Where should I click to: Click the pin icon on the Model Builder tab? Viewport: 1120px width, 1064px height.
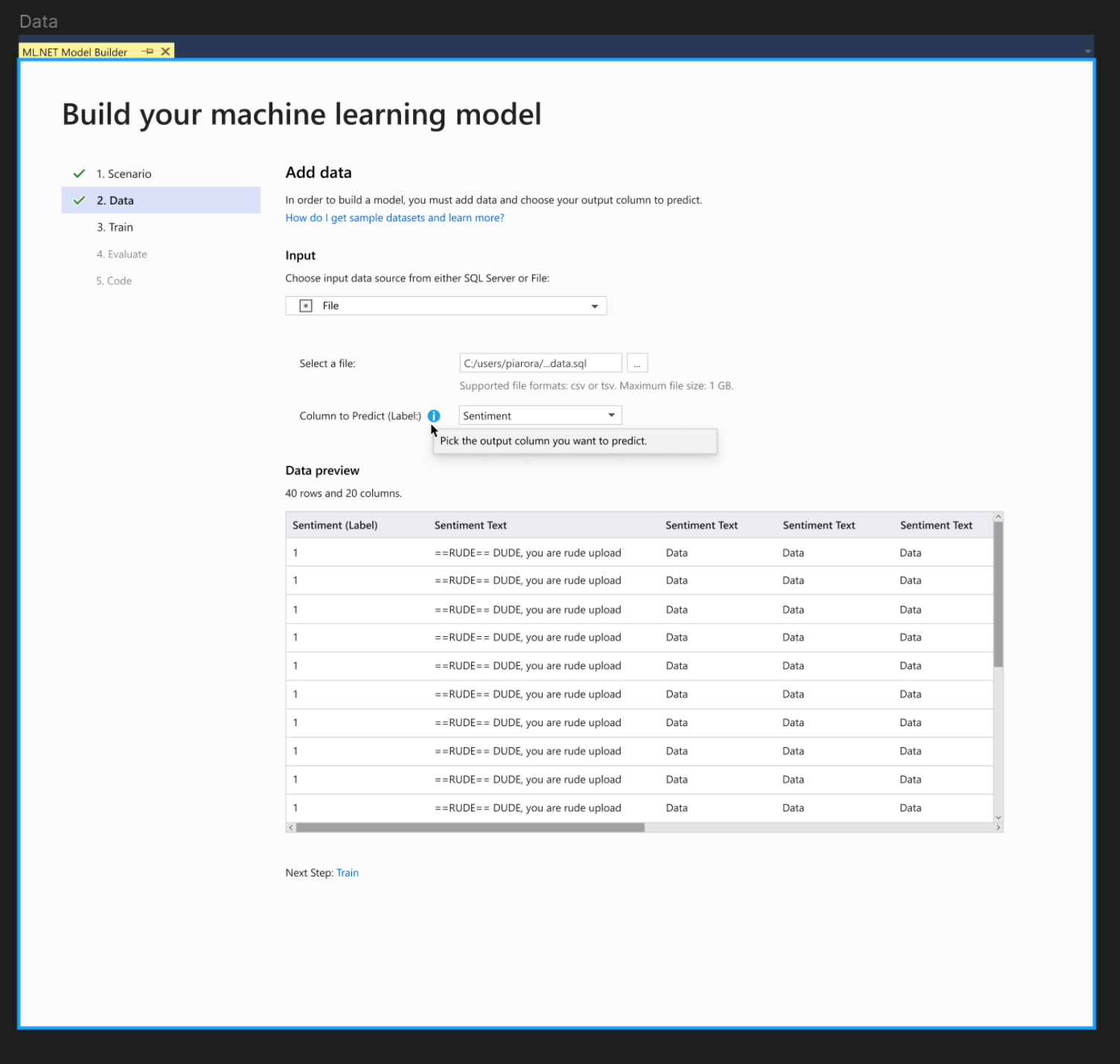click(x=147, y=51)
